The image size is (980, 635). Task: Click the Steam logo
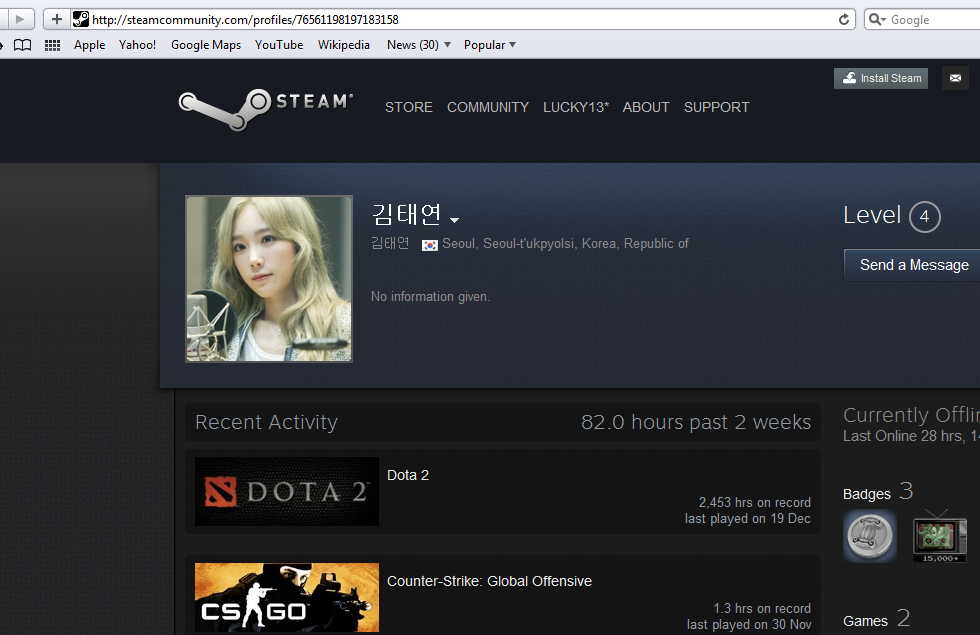266,109
